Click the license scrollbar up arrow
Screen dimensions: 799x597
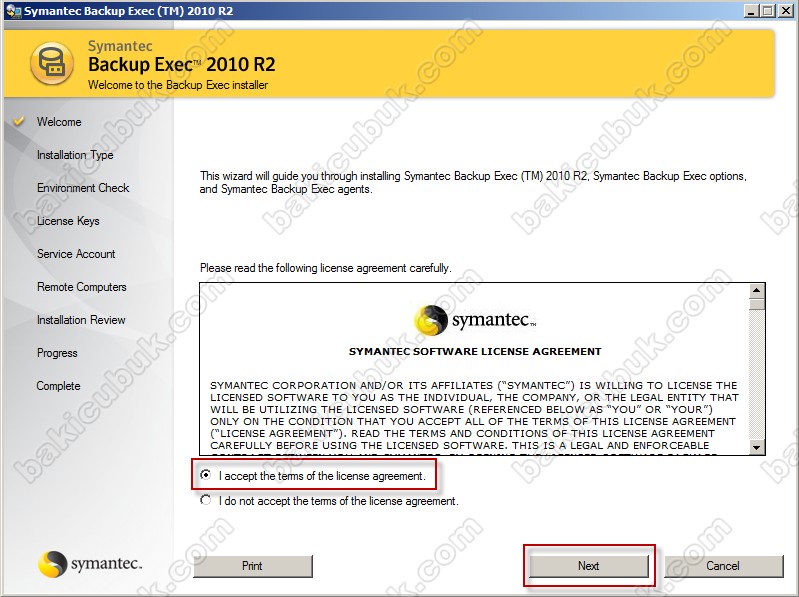click(x=757, y=291)
